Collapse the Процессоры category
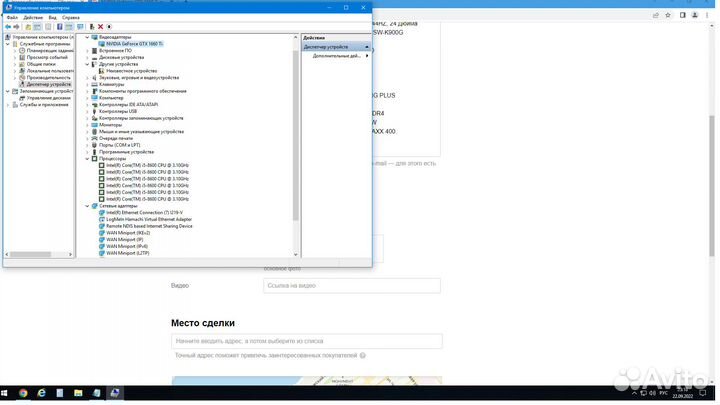720x405 pixels. coord(87,159)
